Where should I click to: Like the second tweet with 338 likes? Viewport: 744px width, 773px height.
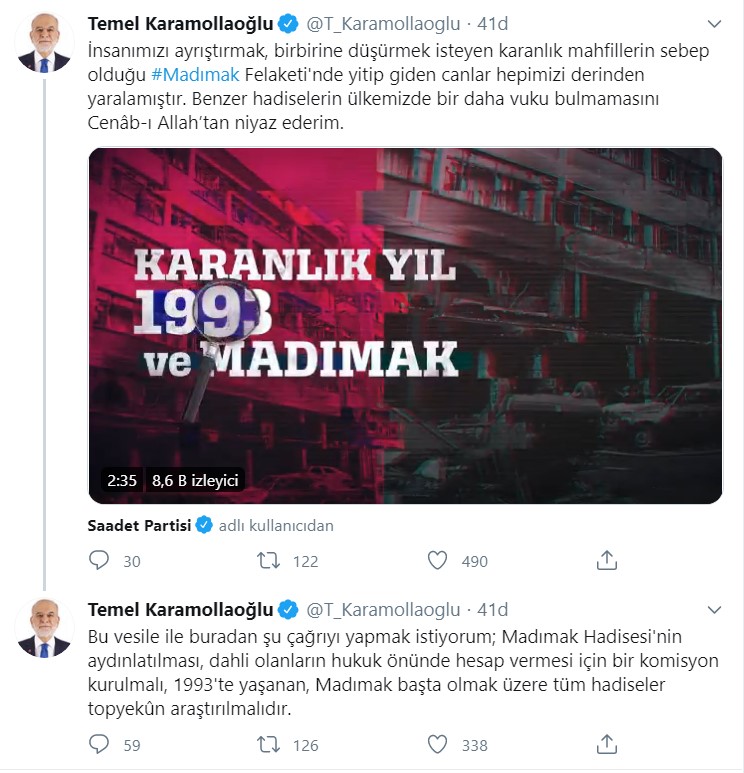[x=437, y=744]
